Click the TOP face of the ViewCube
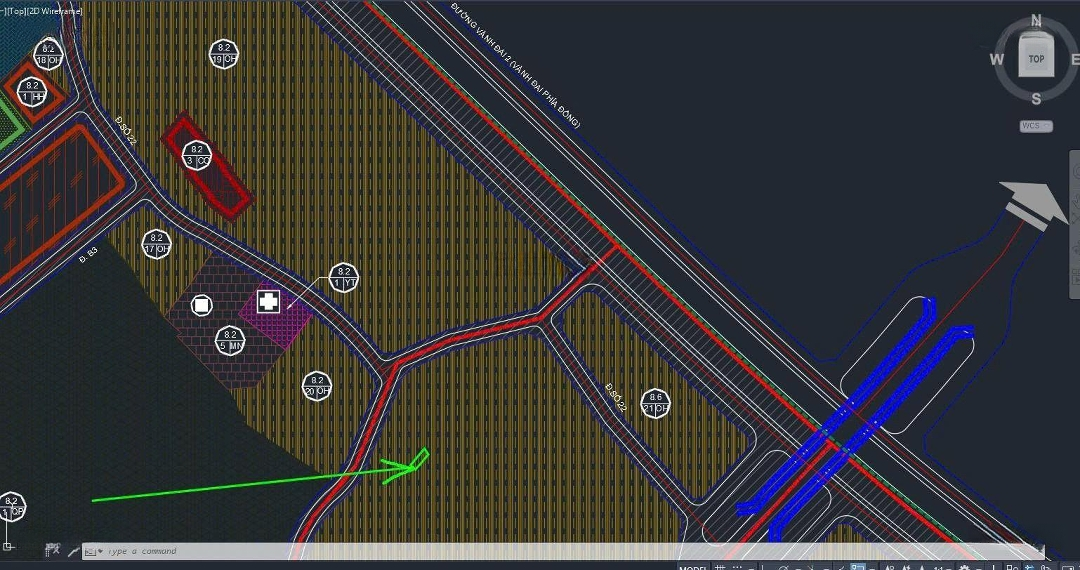This screenshot has height=570, width=1080. click(x=1036, y=59)
